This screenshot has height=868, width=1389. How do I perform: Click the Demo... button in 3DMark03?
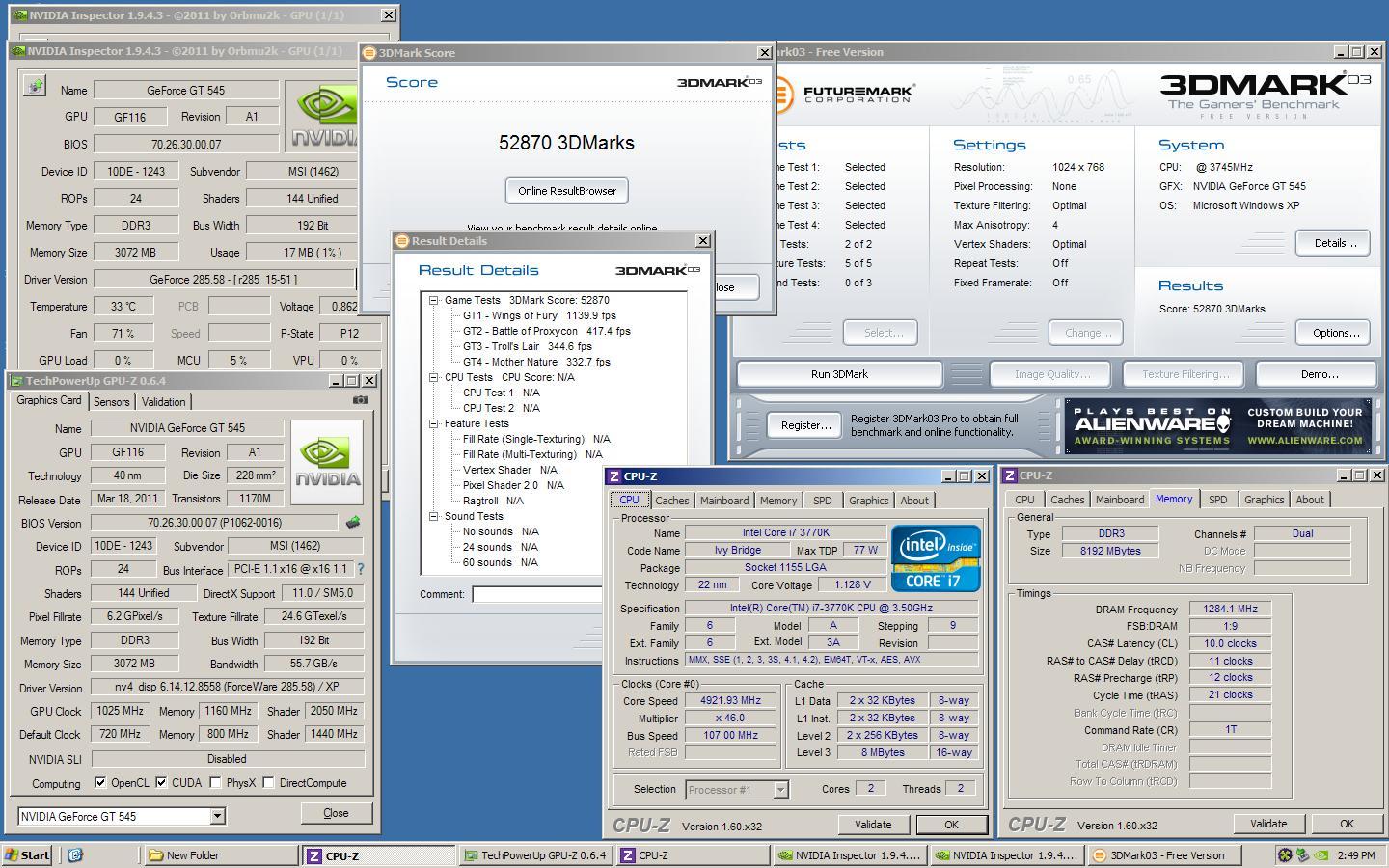click(x=1319, y=374)
